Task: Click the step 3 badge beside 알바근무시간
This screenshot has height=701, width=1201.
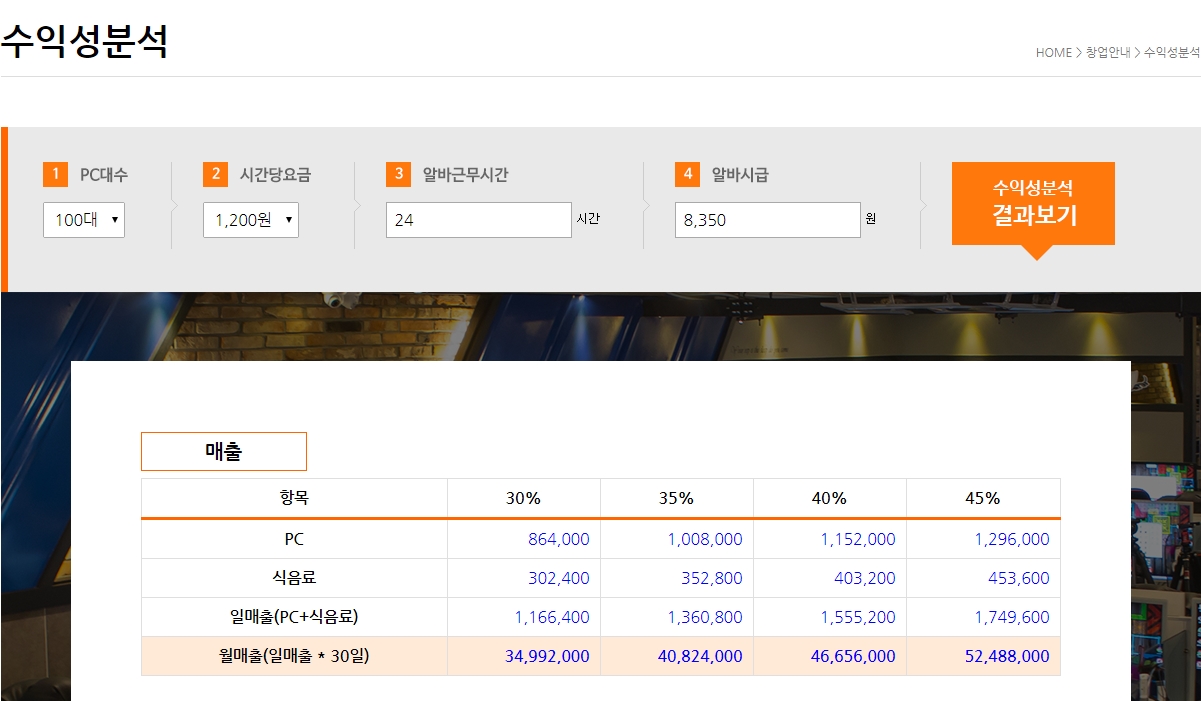Action: 398,174
